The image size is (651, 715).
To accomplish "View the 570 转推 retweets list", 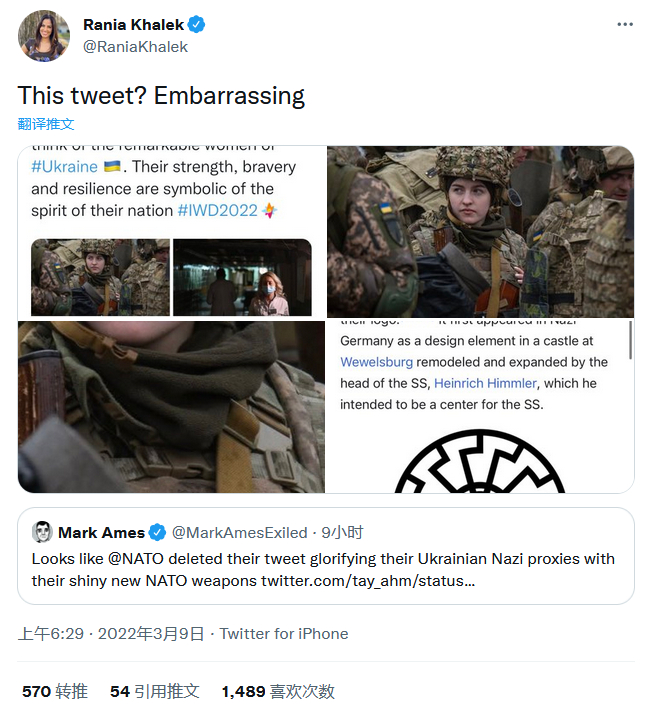I will [55, 691].
